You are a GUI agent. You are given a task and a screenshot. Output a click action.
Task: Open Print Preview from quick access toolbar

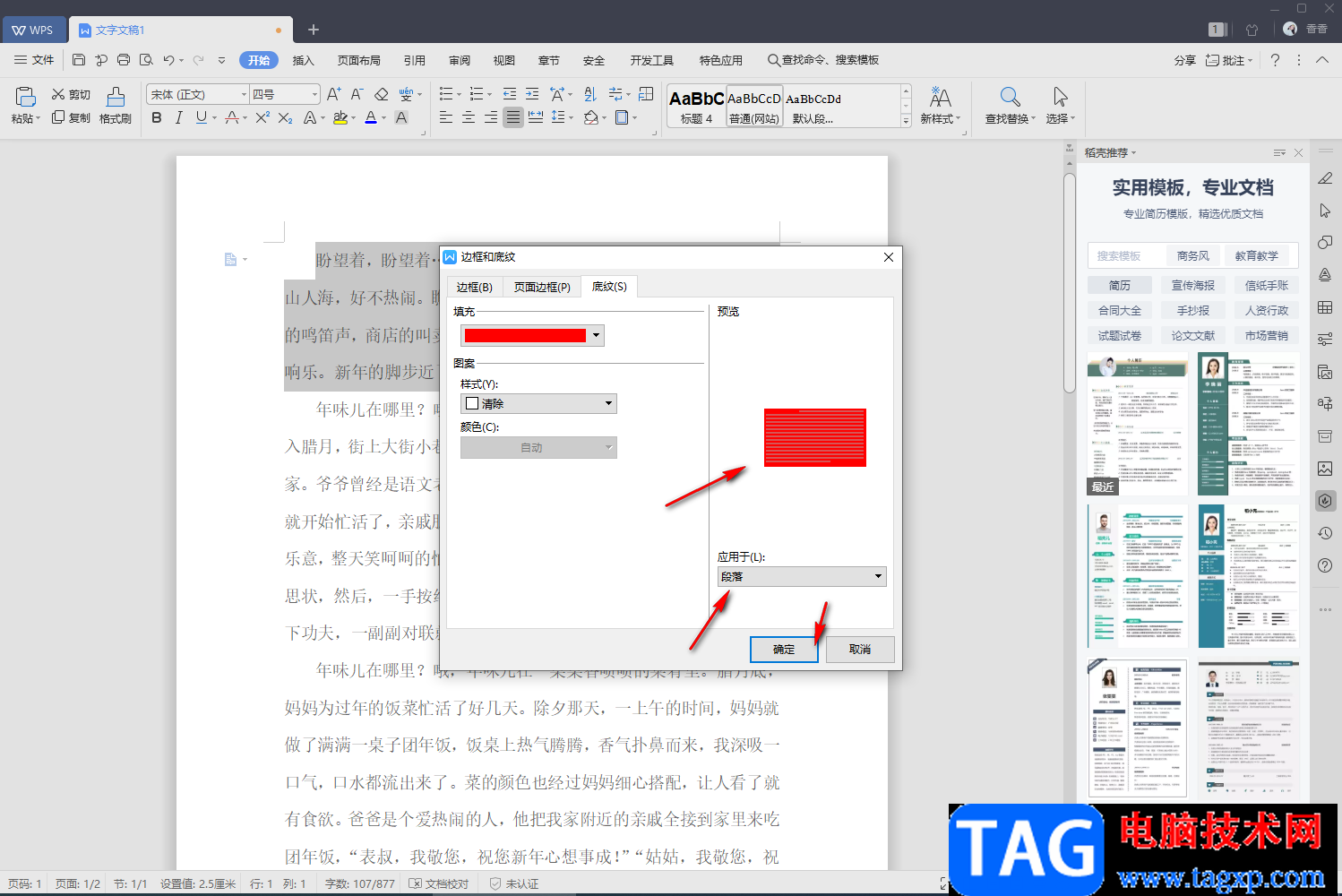click(146, 60)
